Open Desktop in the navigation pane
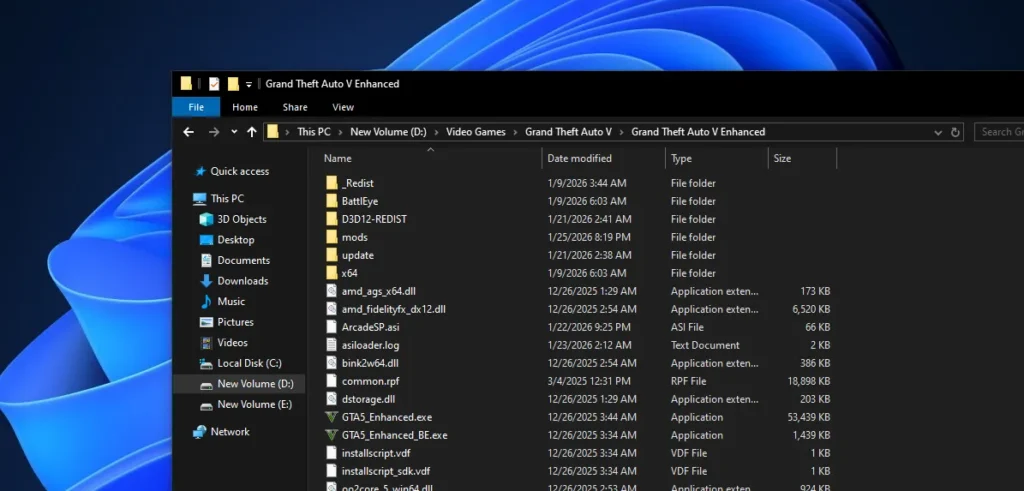The image size is (1024, 491). pyautogui.click(x=236, y=240)
